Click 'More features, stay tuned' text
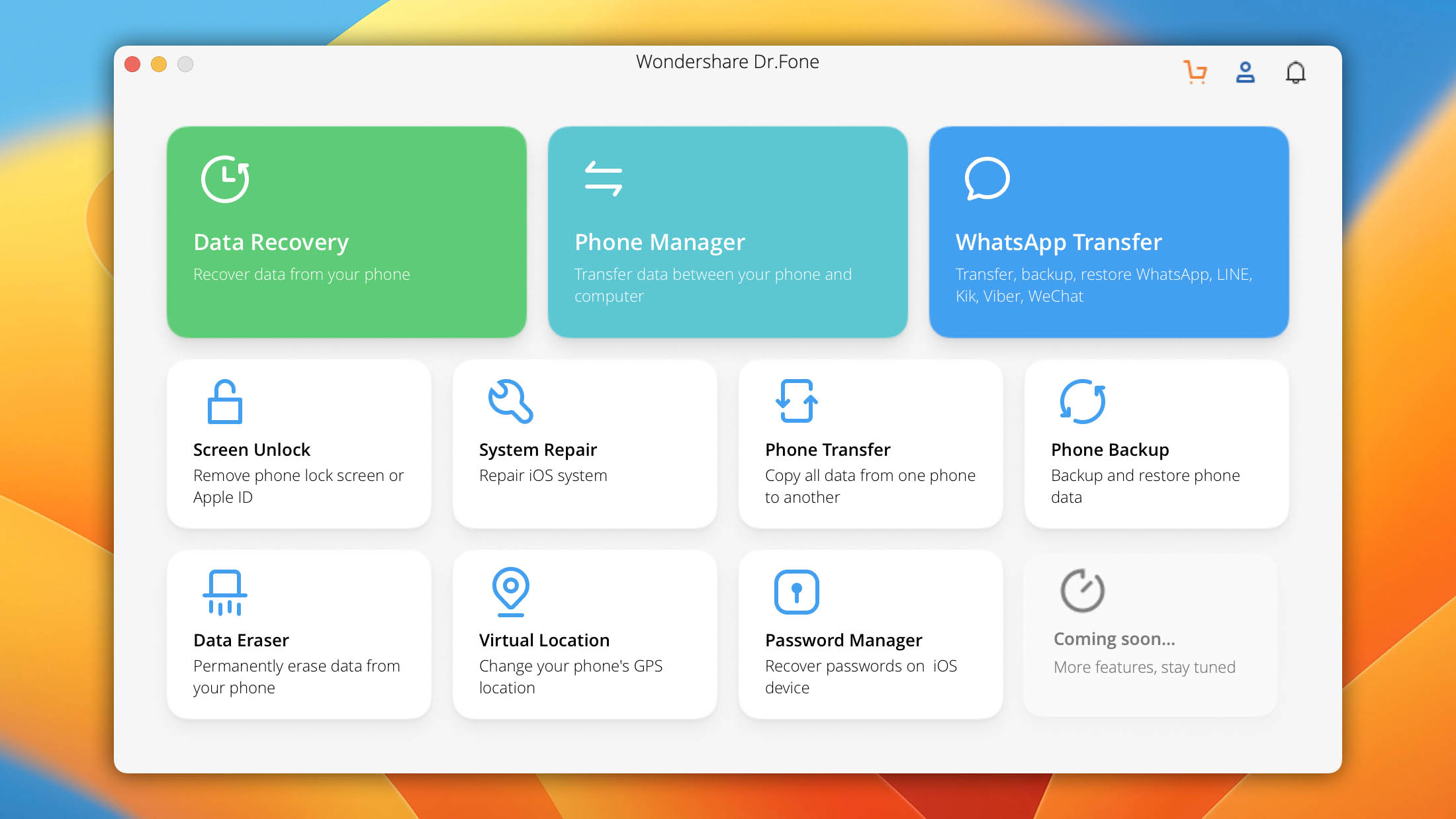 [x=1144, y=667]
